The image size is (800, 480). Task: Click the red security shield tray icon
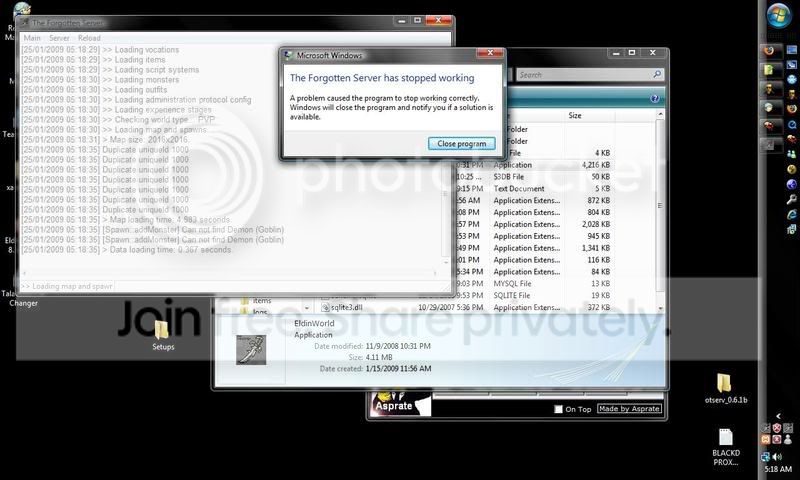click(777, 428)
